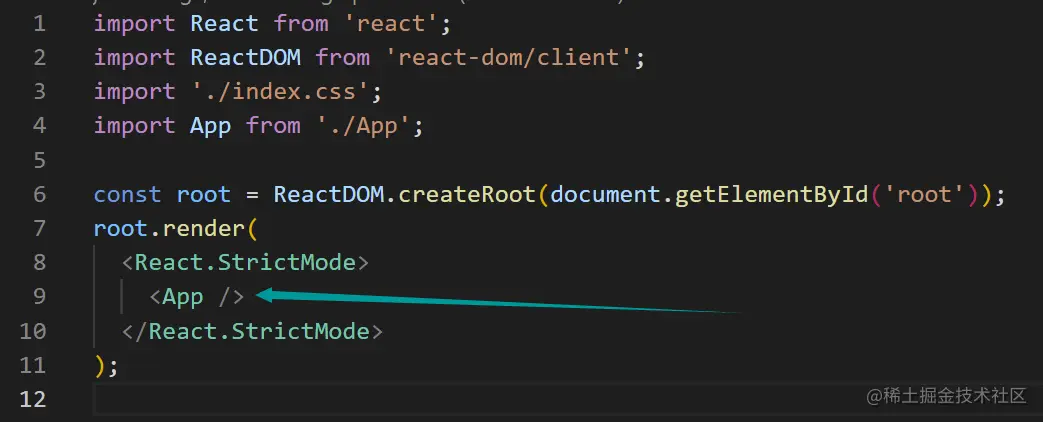Click line number 1 in the gutter
The height and width of the screenshot is (422, 1043).
click(x=39, y=24)
